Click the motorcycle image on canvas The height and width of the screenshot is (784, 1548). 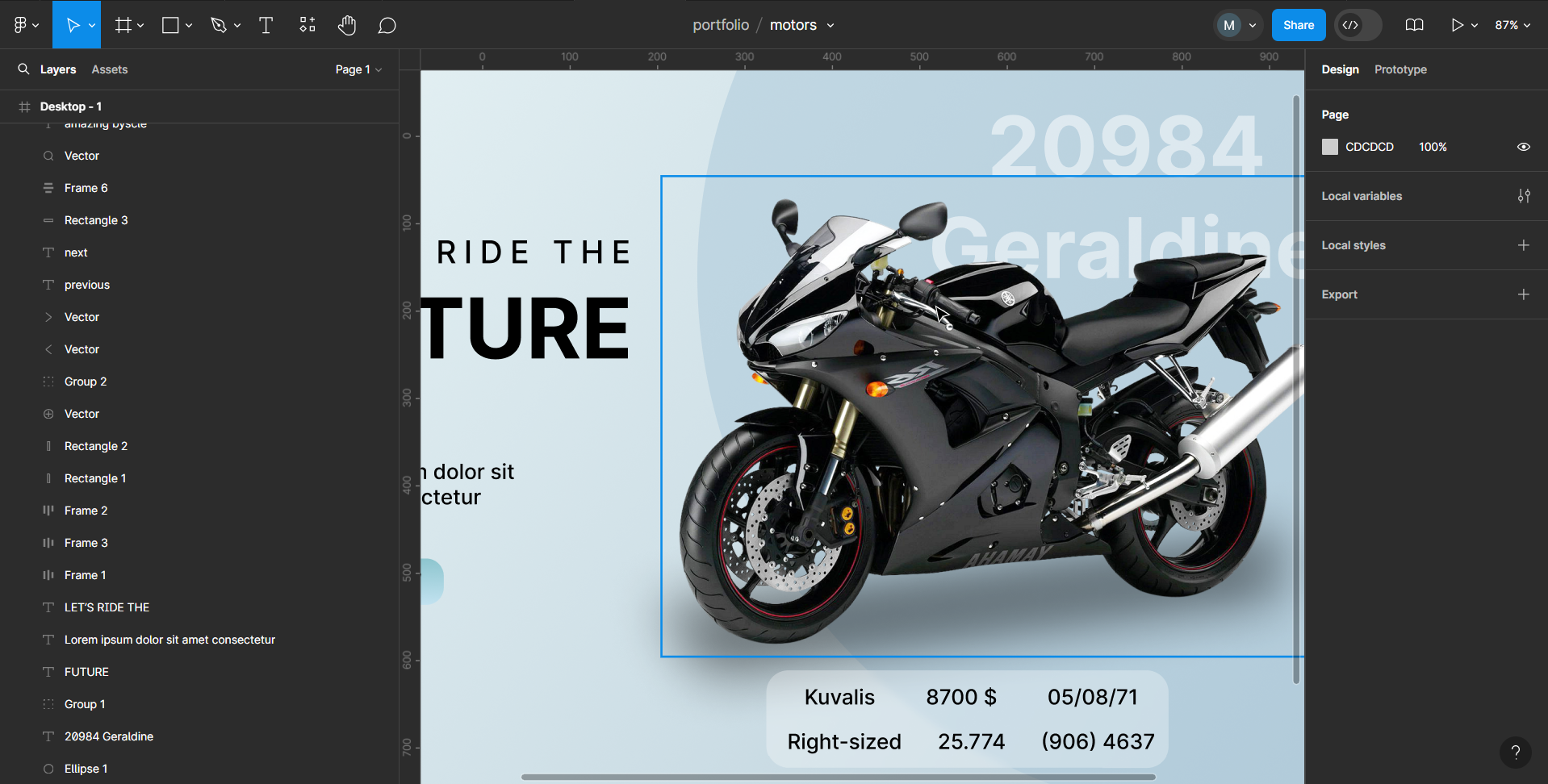pyautogui.click(x=982, y=416)
